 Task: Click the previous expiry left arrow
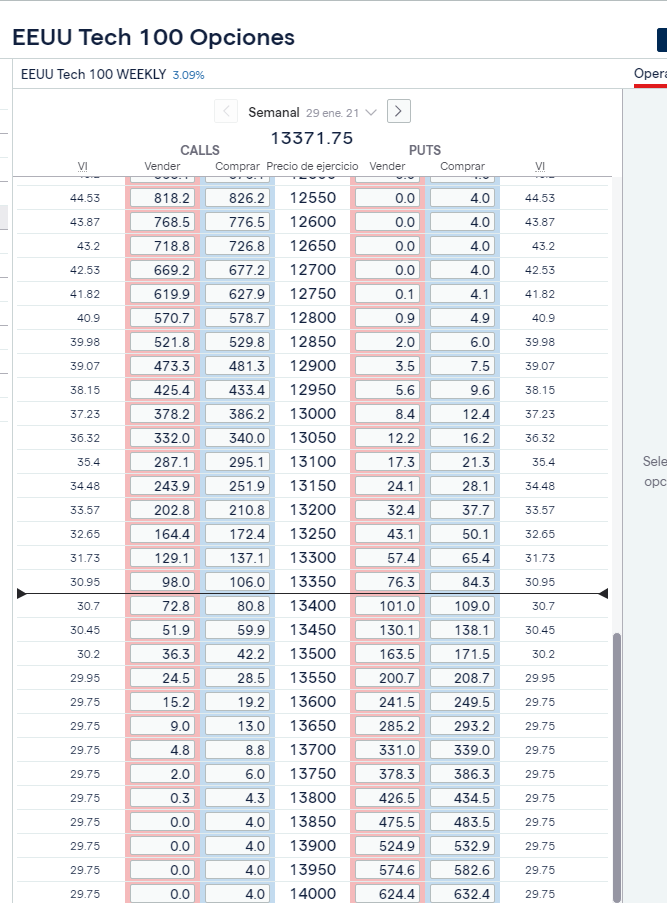pyautogui.click(x=226, y=112)
